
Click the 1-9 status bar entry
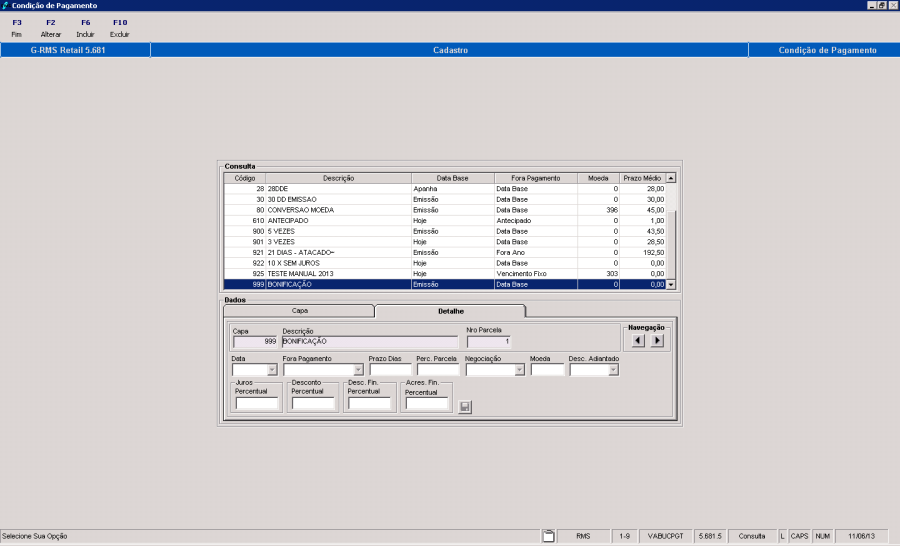point(624,536)
